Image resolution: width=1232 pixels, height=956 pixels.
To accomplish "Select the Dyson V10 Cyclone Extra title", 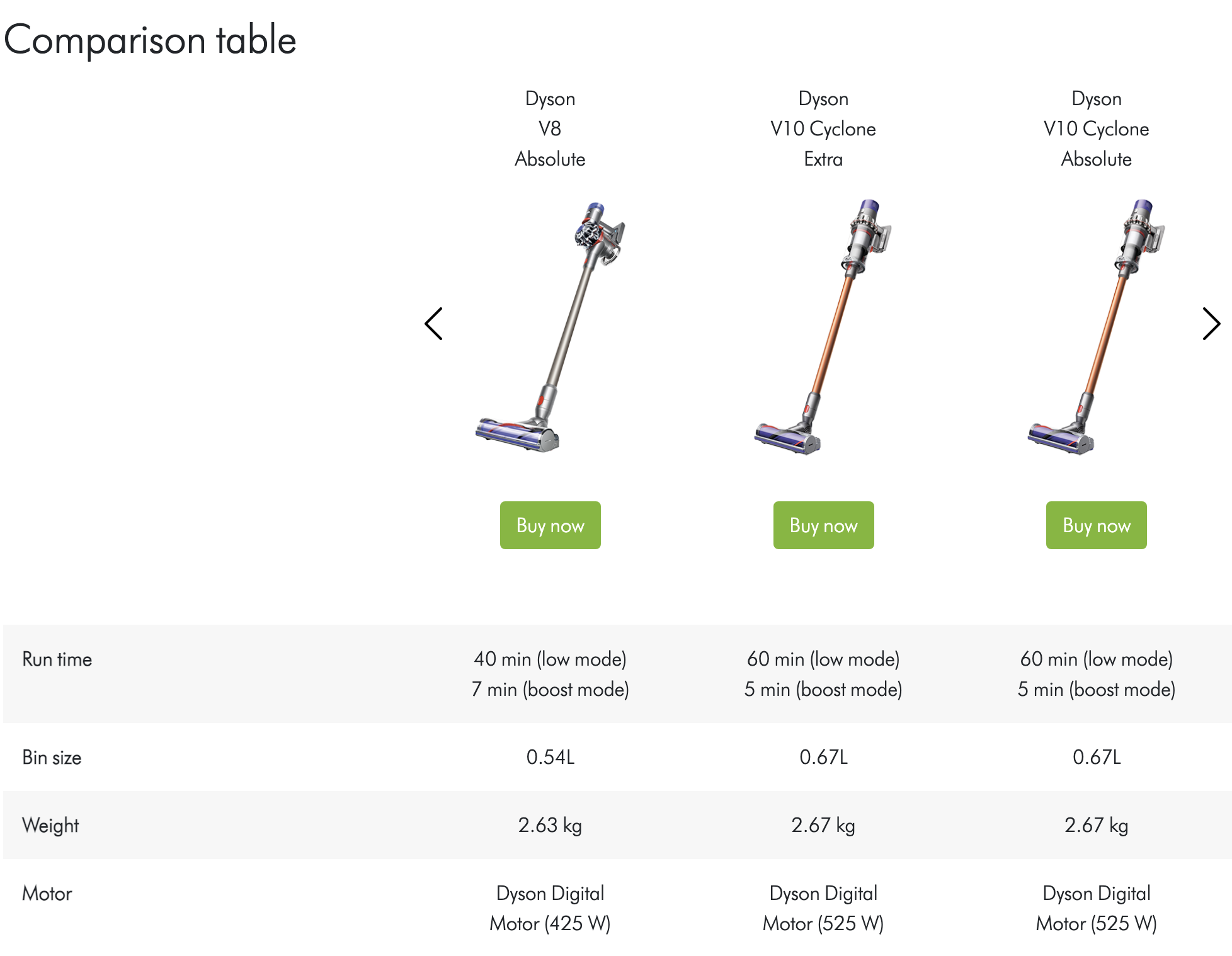I will (823, 129).
